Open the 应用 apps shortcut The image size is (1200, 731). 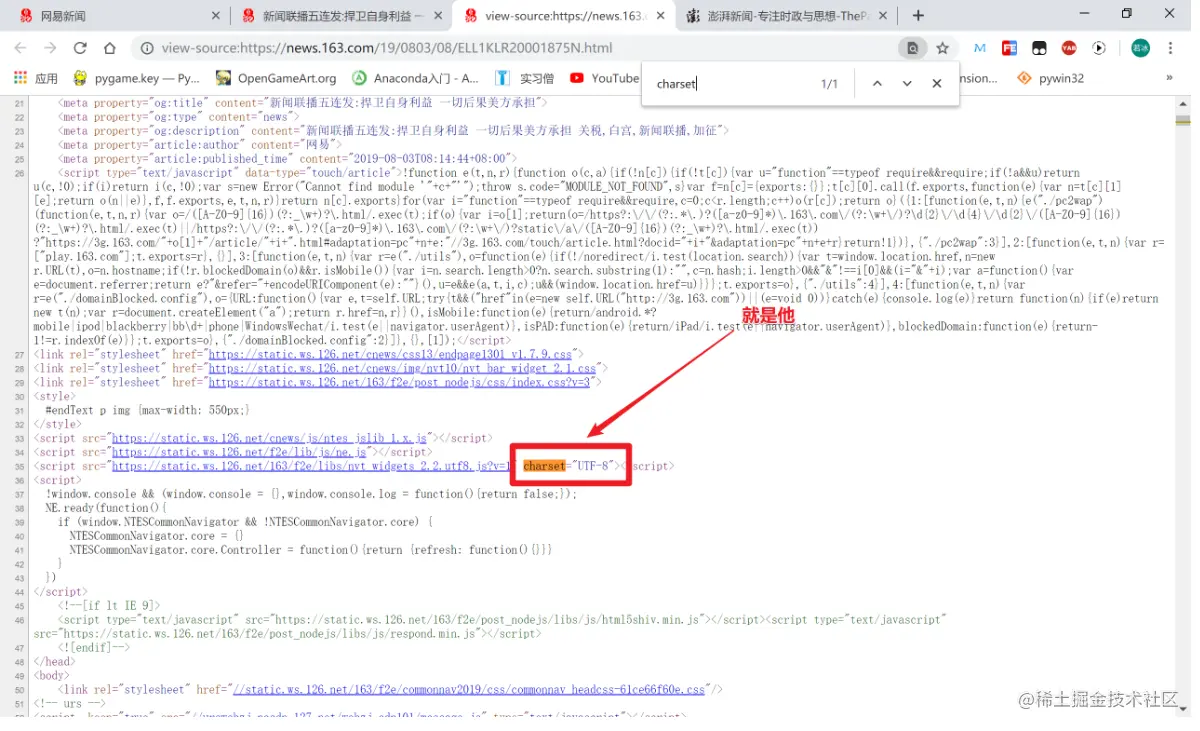tap(36, 78)
